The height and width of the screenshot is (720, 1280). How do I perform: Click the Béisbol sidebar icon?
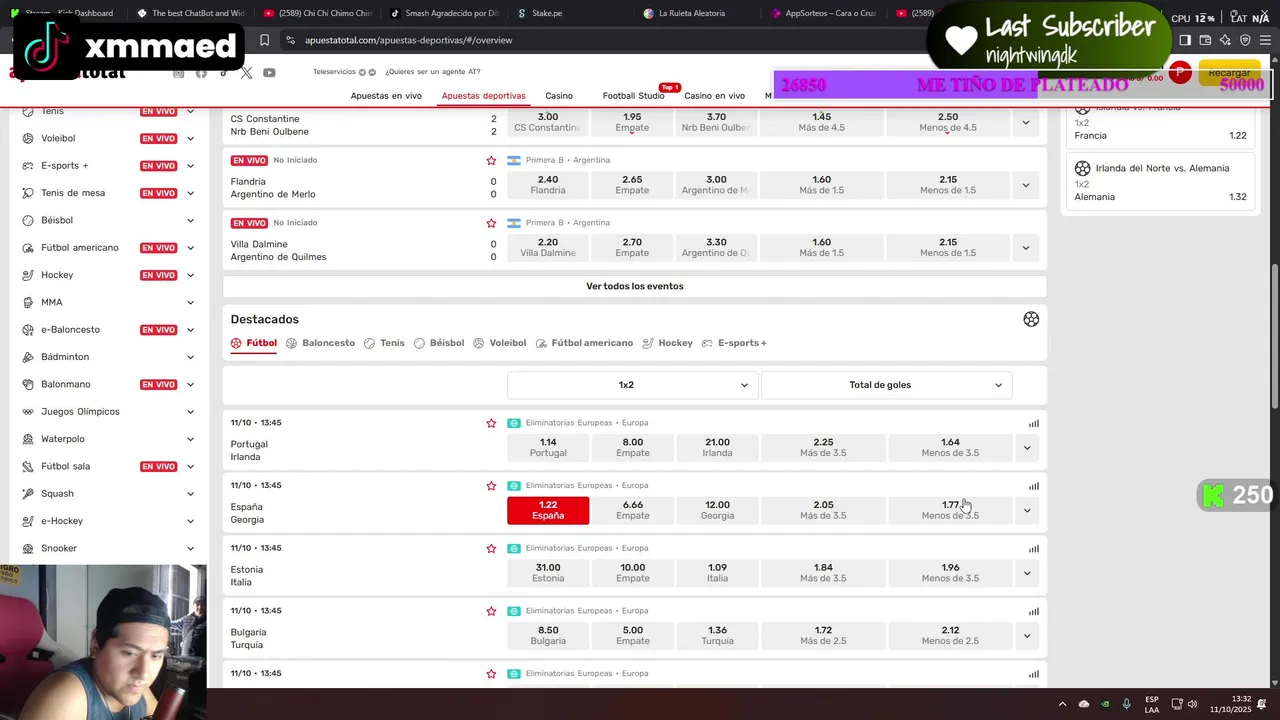coord(28,220)
